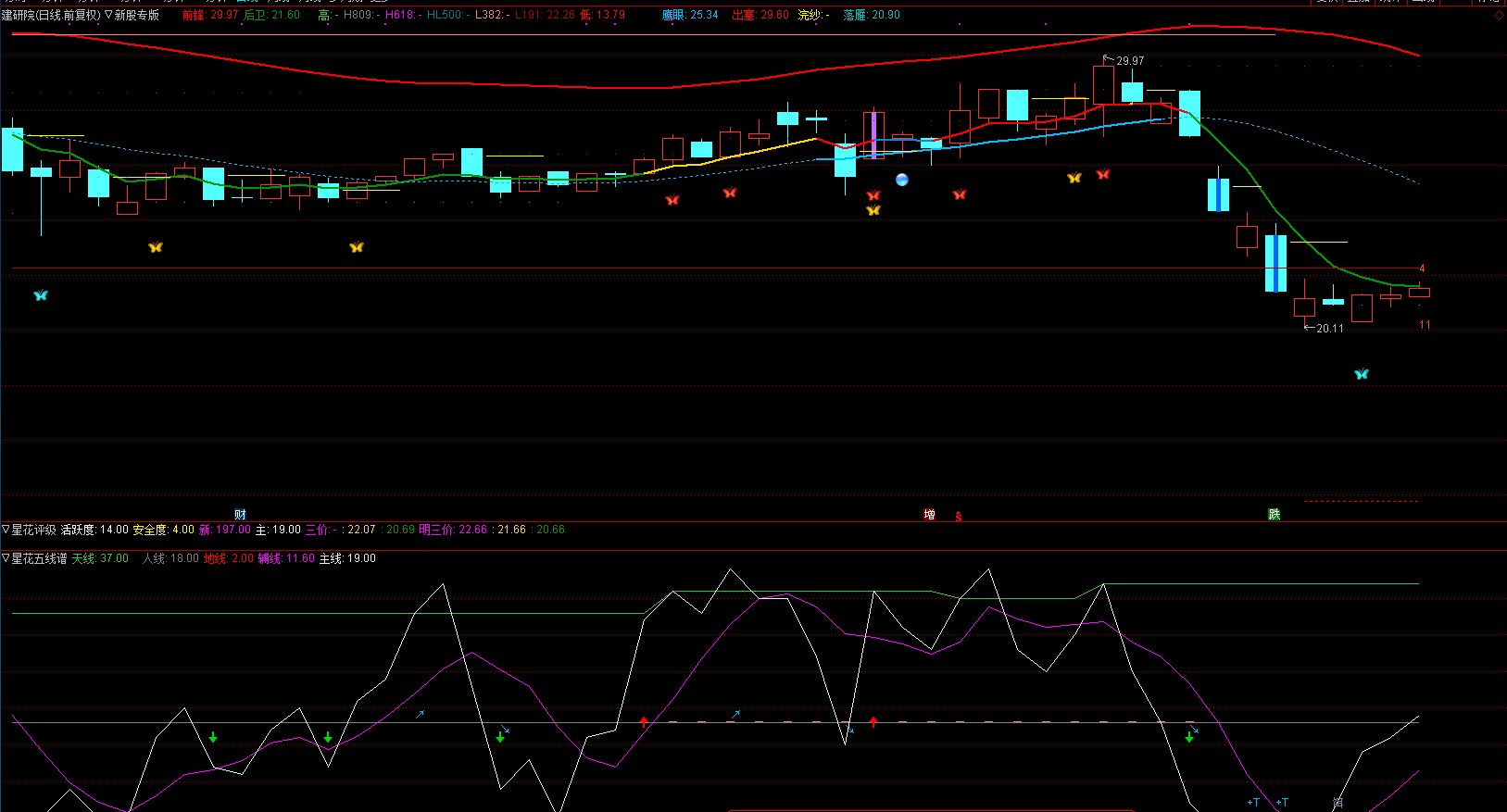Click the 财 marker at the chart bottom

pyautogui.click(x=240, y=515)
